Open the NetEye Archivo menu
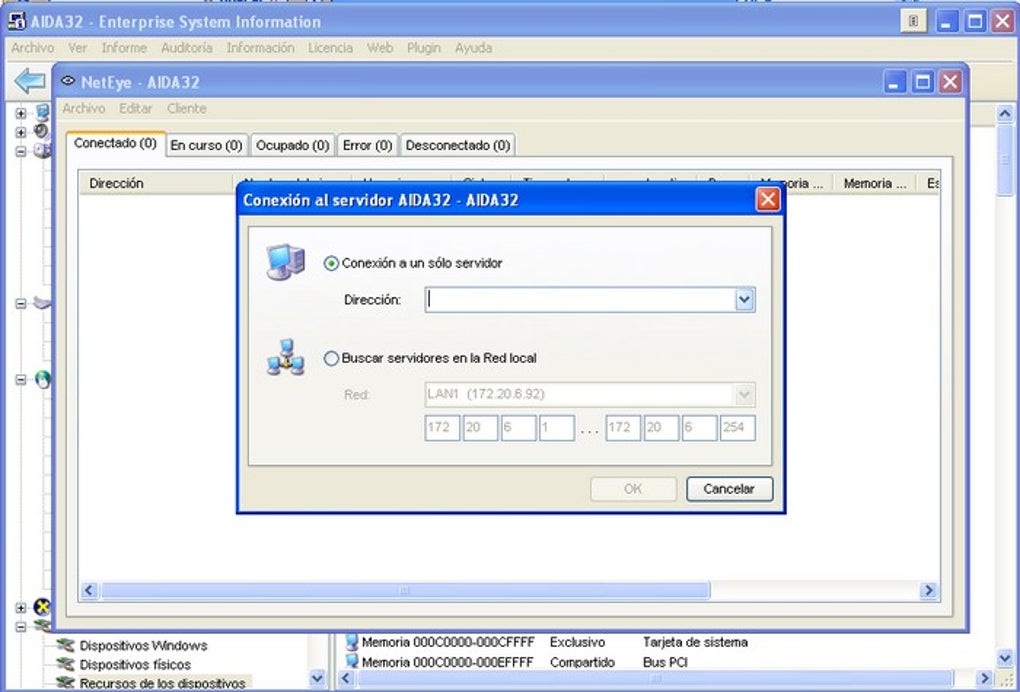Viewport: 1020px width, 692px height. (x=84, y=109)
